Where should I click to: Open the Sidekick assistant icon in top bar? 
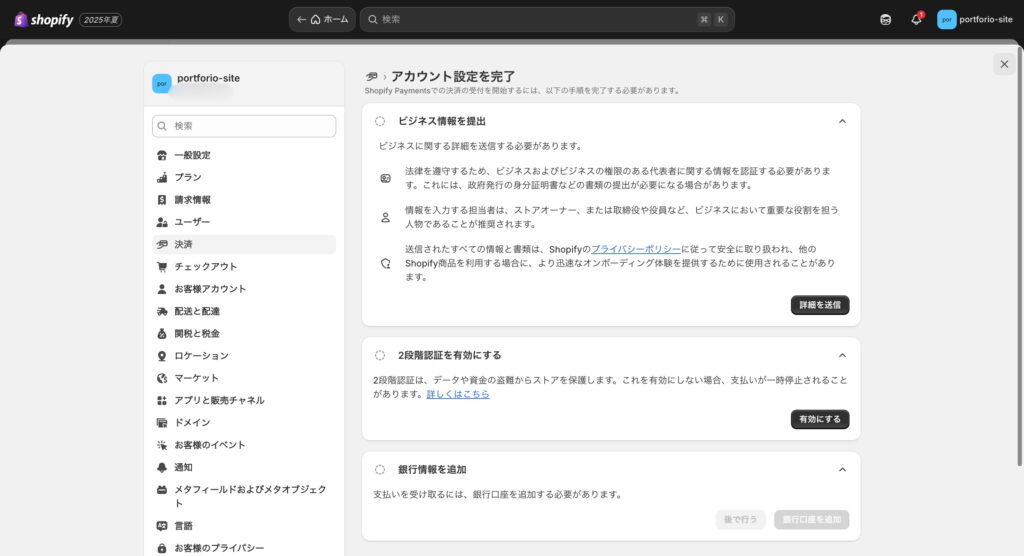(x=885, y=19)
